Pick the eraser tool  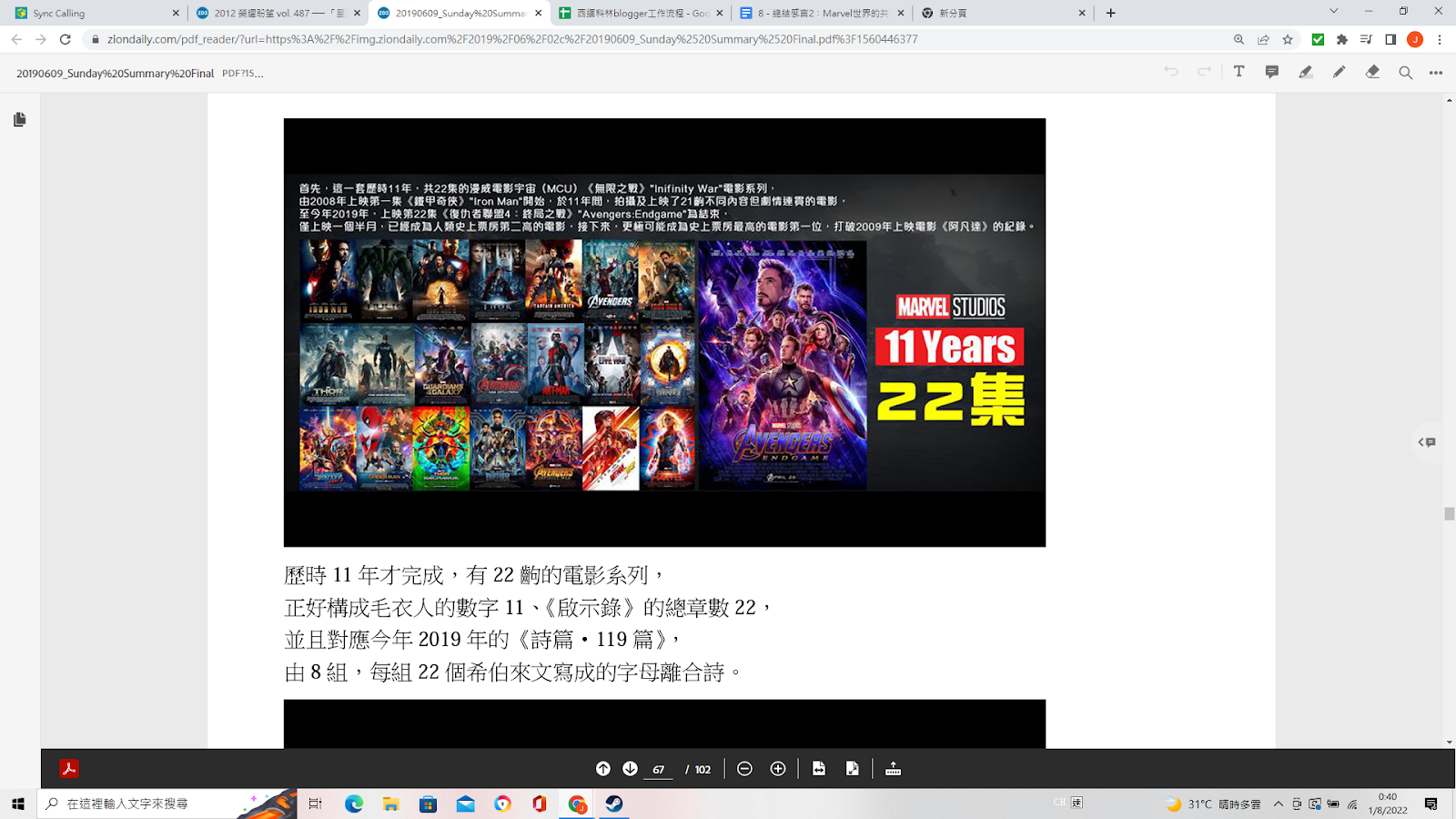[1372, 72]
